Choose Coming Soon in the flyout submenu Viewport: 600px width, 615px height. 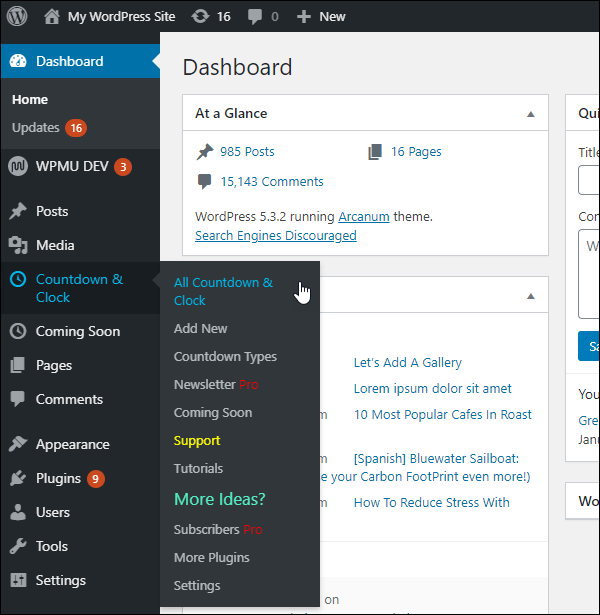(x=213, y=413)
